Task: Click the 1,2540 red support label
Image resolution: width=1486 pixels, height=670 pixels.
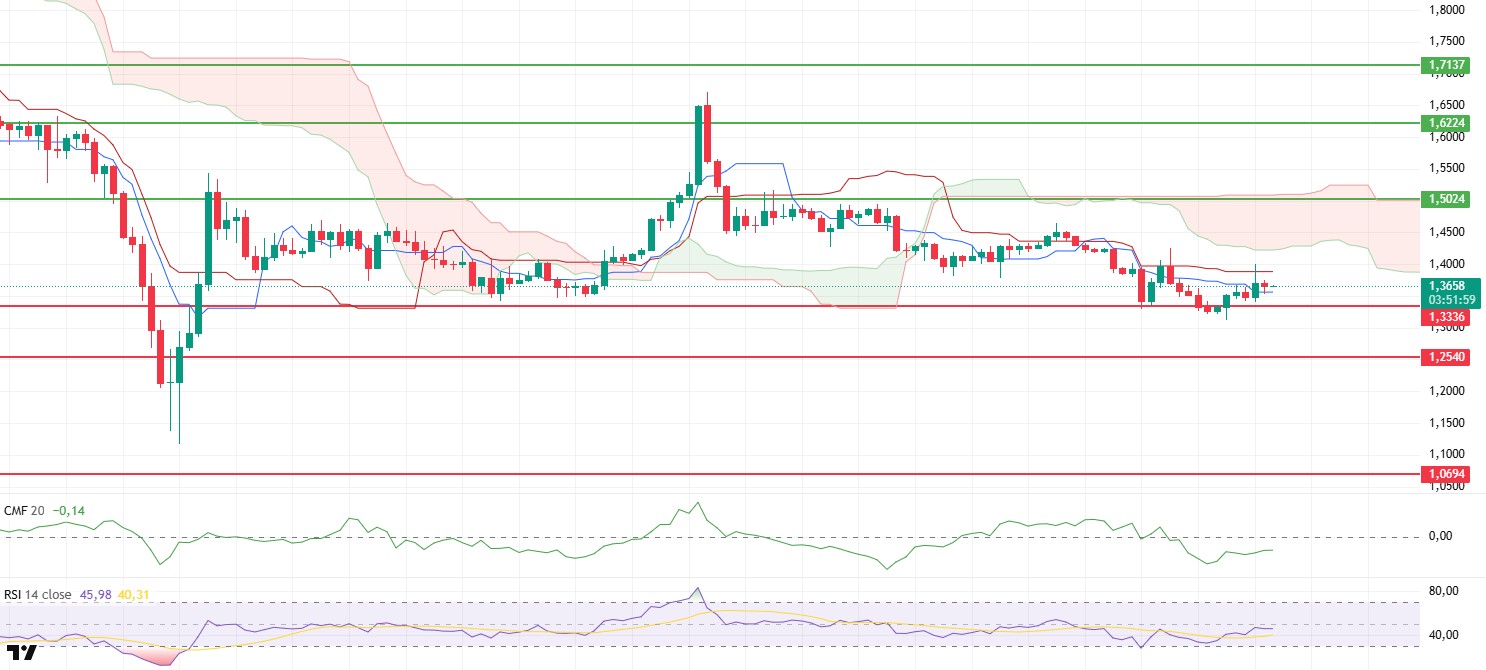Action: [x=1449, y=357]
